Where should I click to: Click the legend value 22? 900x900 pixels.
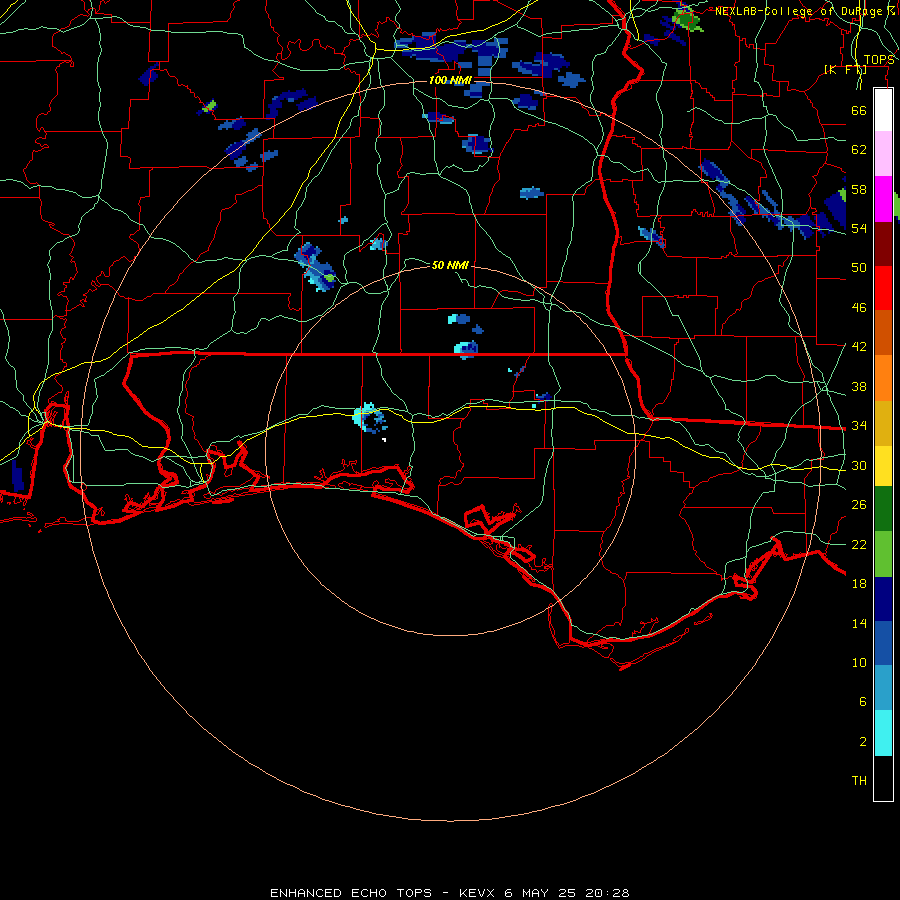point(859,544)
